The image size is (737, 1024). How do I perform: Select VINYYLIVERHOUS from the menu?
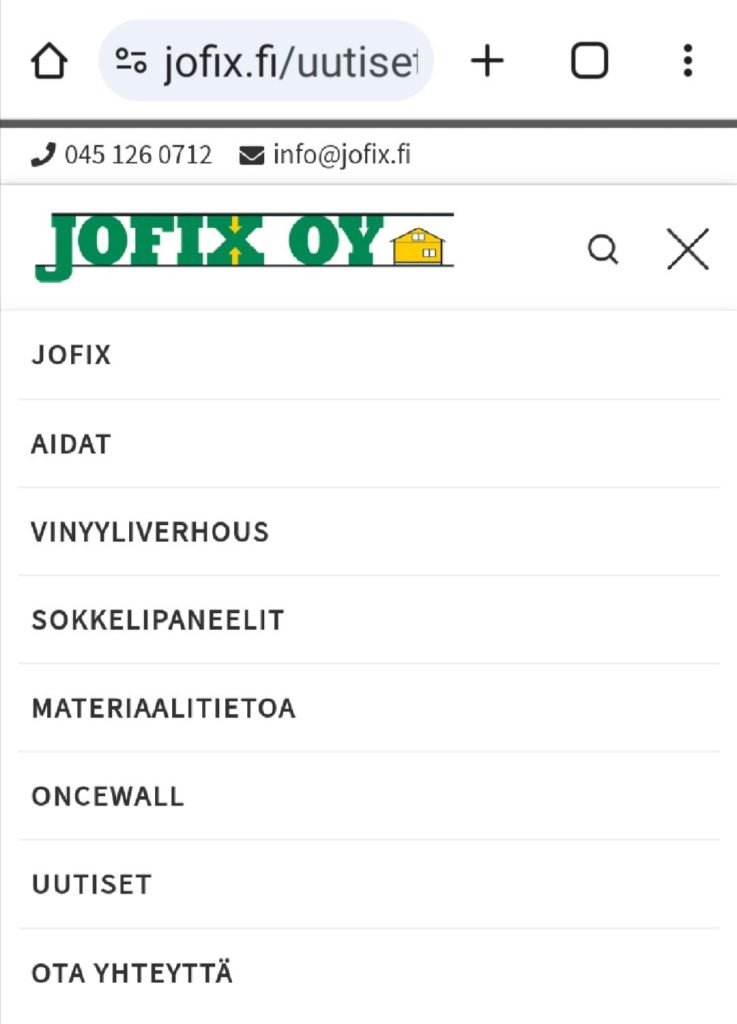pyautogui.click(x=150, y=531)
